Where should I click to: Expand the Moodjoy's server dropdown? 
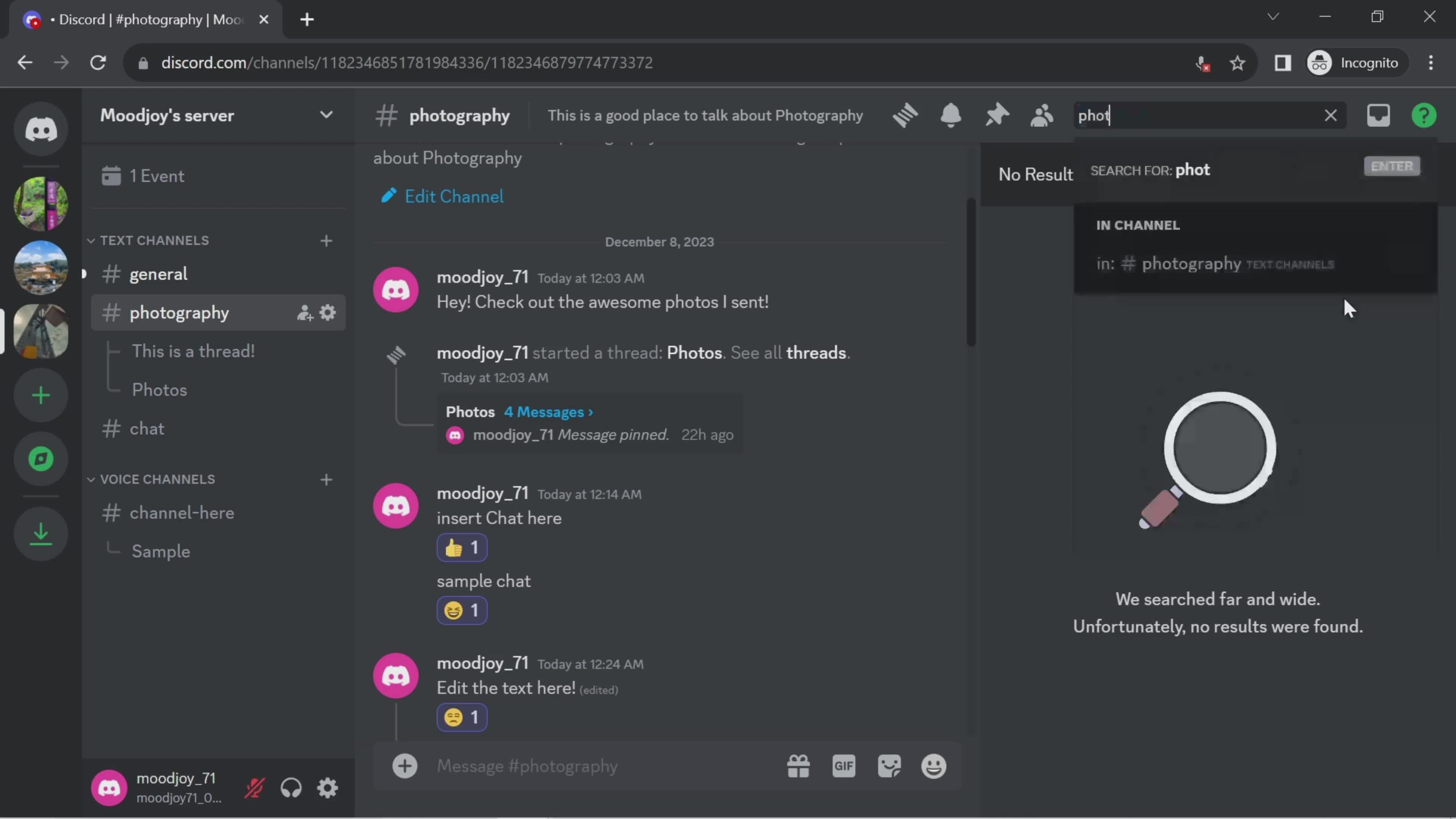coord(327,115)
